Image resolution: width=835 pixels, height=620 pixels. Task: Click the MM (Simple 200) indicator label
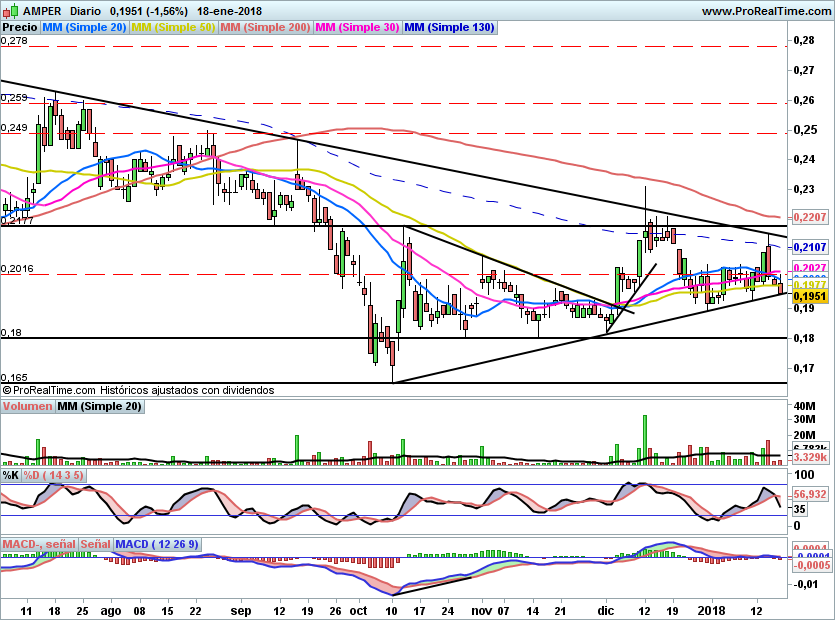(x=265, y=28)
